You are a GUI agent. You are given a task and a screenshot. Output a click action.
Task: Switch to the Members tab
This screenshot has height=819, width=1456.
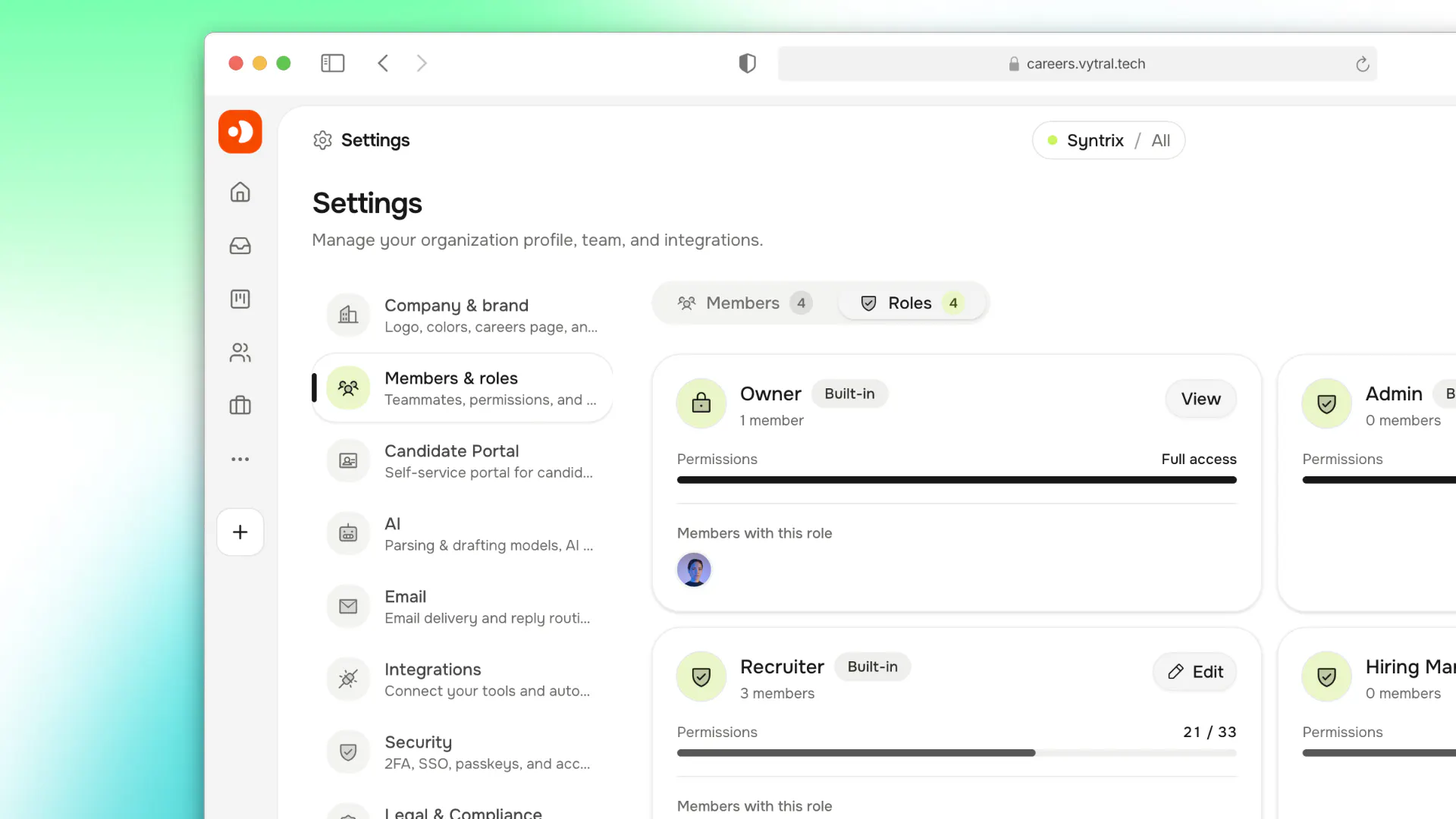click(745, 303)
